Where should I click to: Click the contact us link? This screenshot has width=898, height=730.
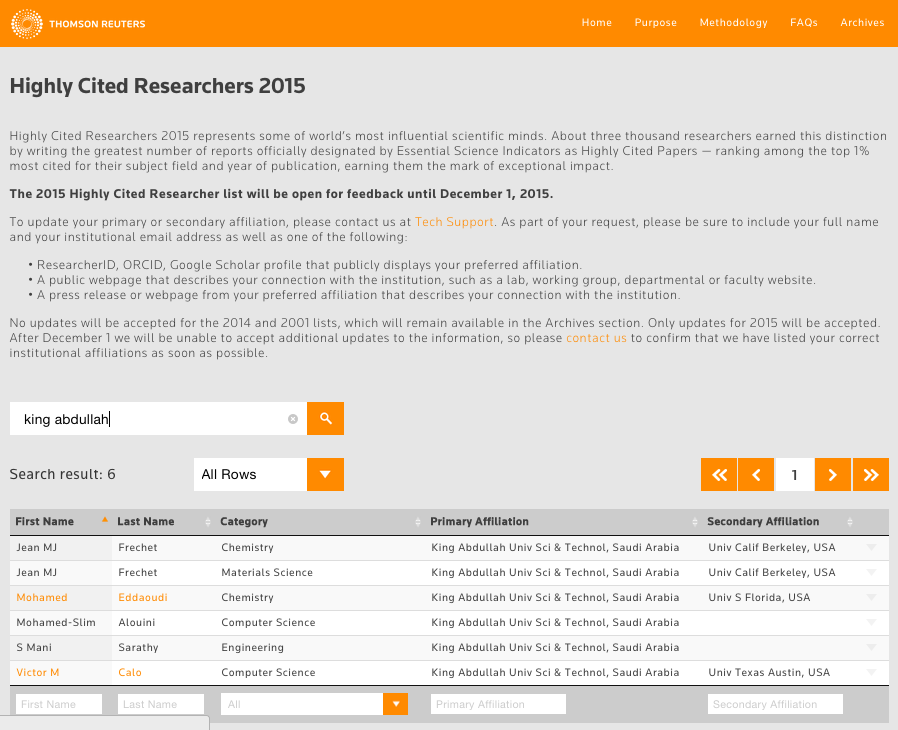596,338
